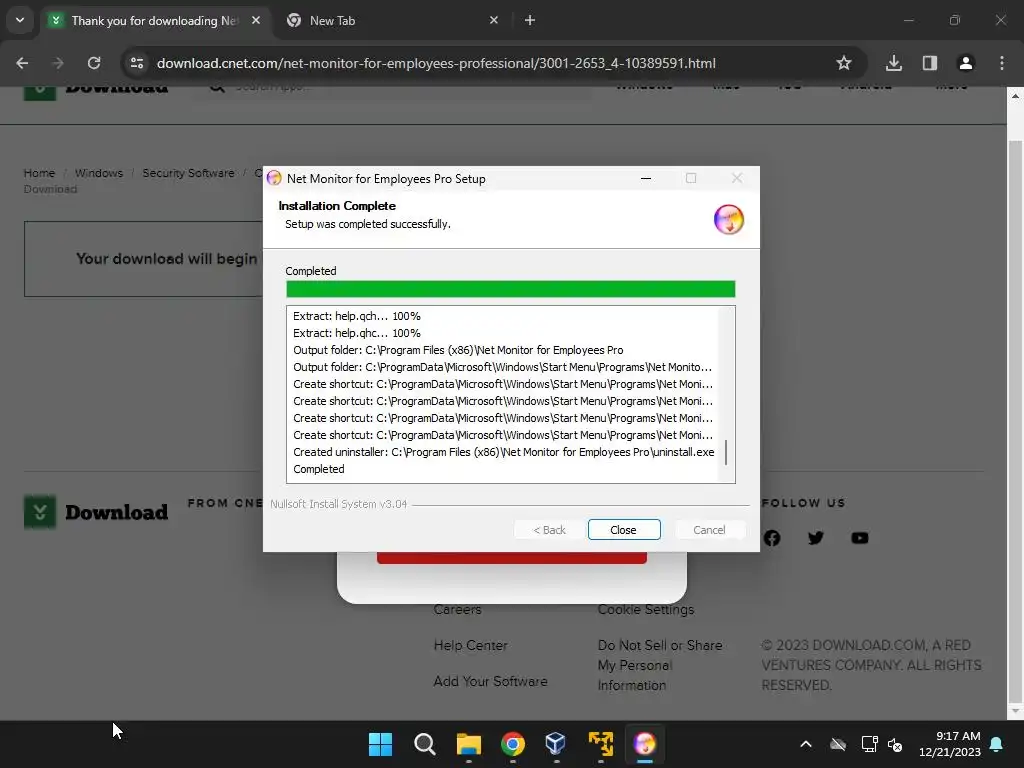Open taskbar Search
The width and height of the screenshot is (1024, 768).
[424, 744]
